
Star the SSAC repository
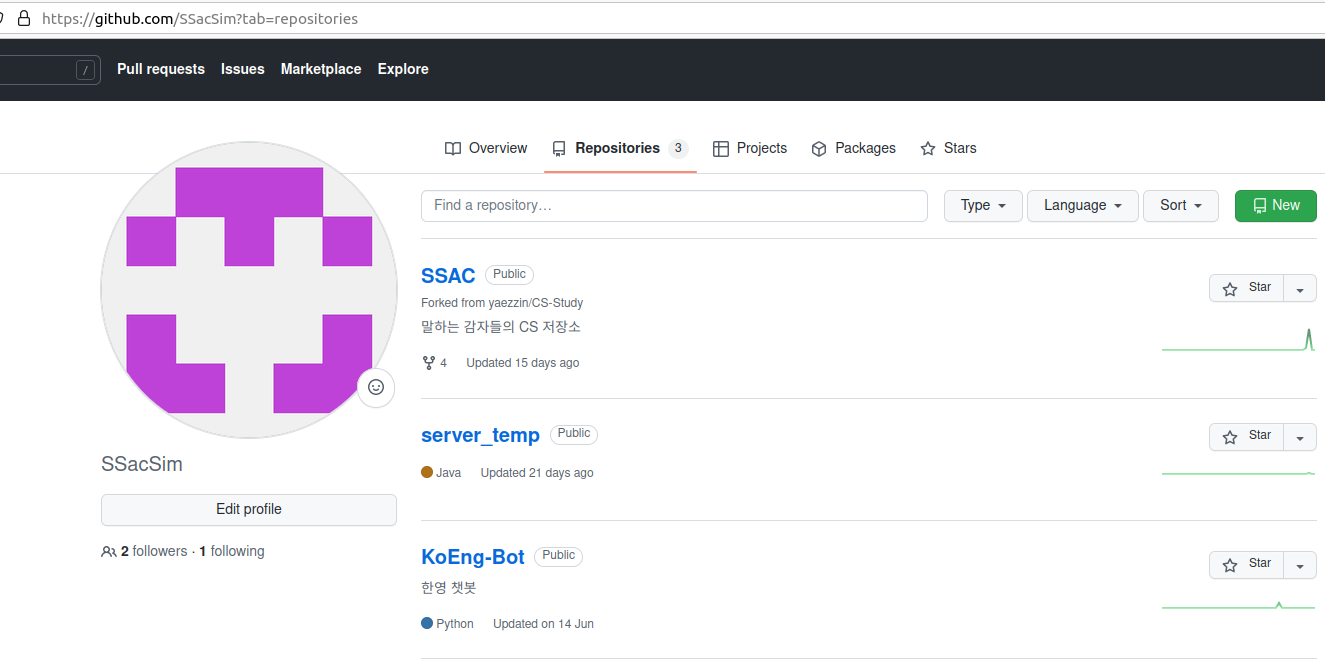1246,288
